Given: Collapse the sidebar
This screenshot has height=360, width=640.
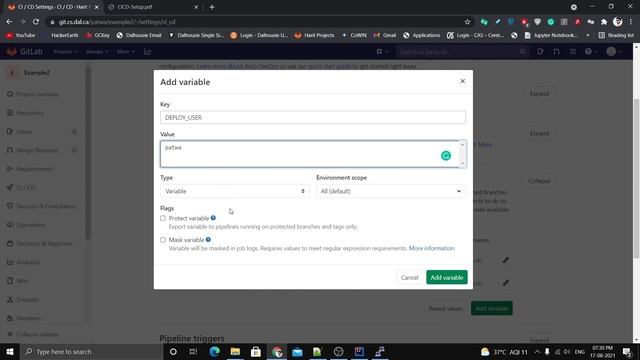Looking at the screenshot, I should click(33, 334).
